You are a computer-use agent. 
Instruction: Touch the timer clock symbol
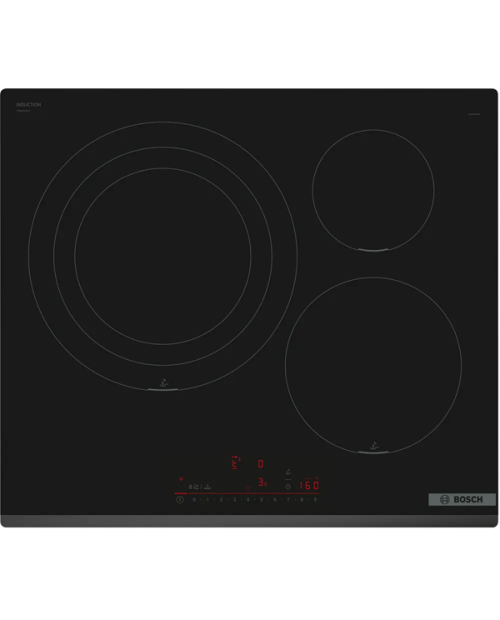(x=288, y=487)
